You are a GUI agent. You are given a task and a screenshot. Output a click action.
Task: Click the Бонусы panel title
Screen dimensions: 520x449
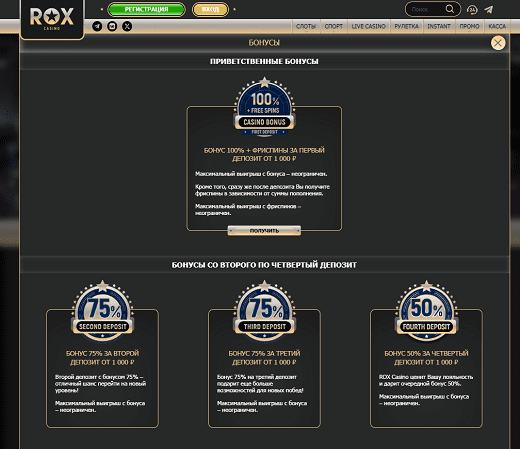pyautogui.click(x=264, y=43)
